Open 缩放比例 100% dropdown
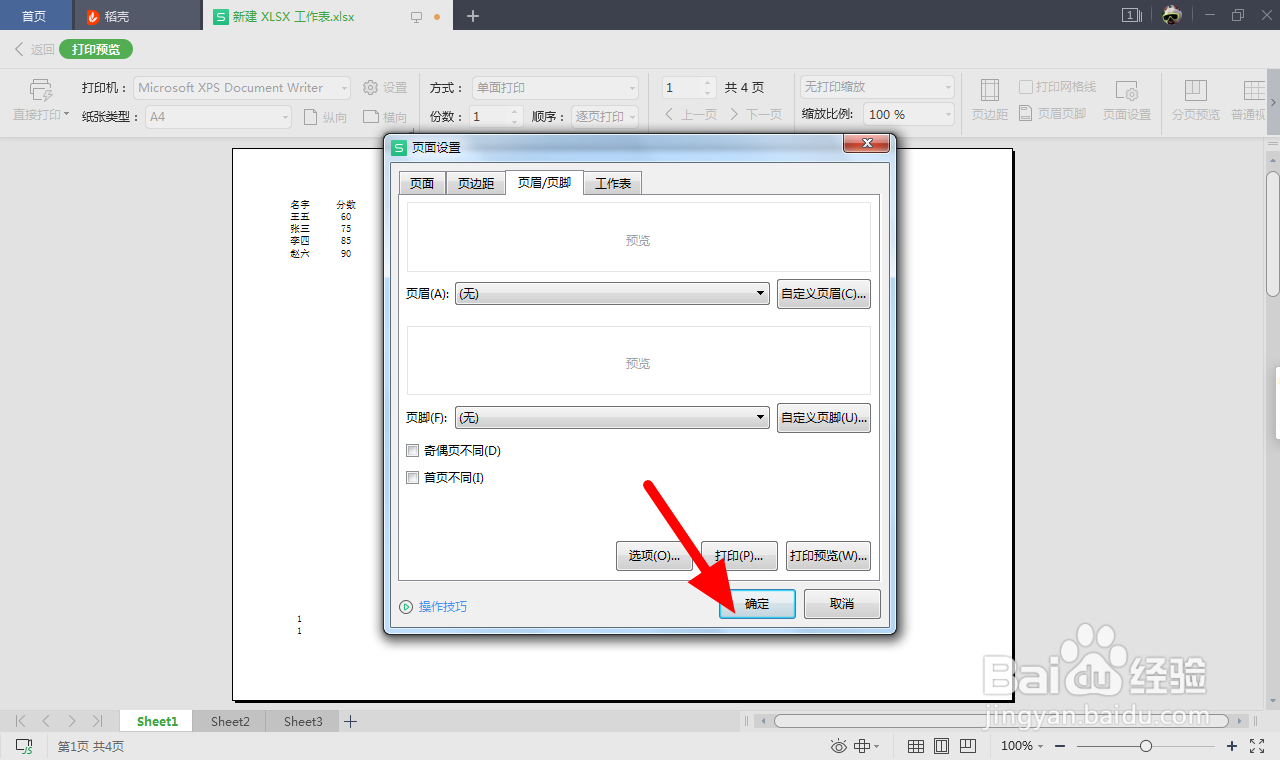This screenshot has width=1280, height=760. pyautogui.click(x=910, y=115)
